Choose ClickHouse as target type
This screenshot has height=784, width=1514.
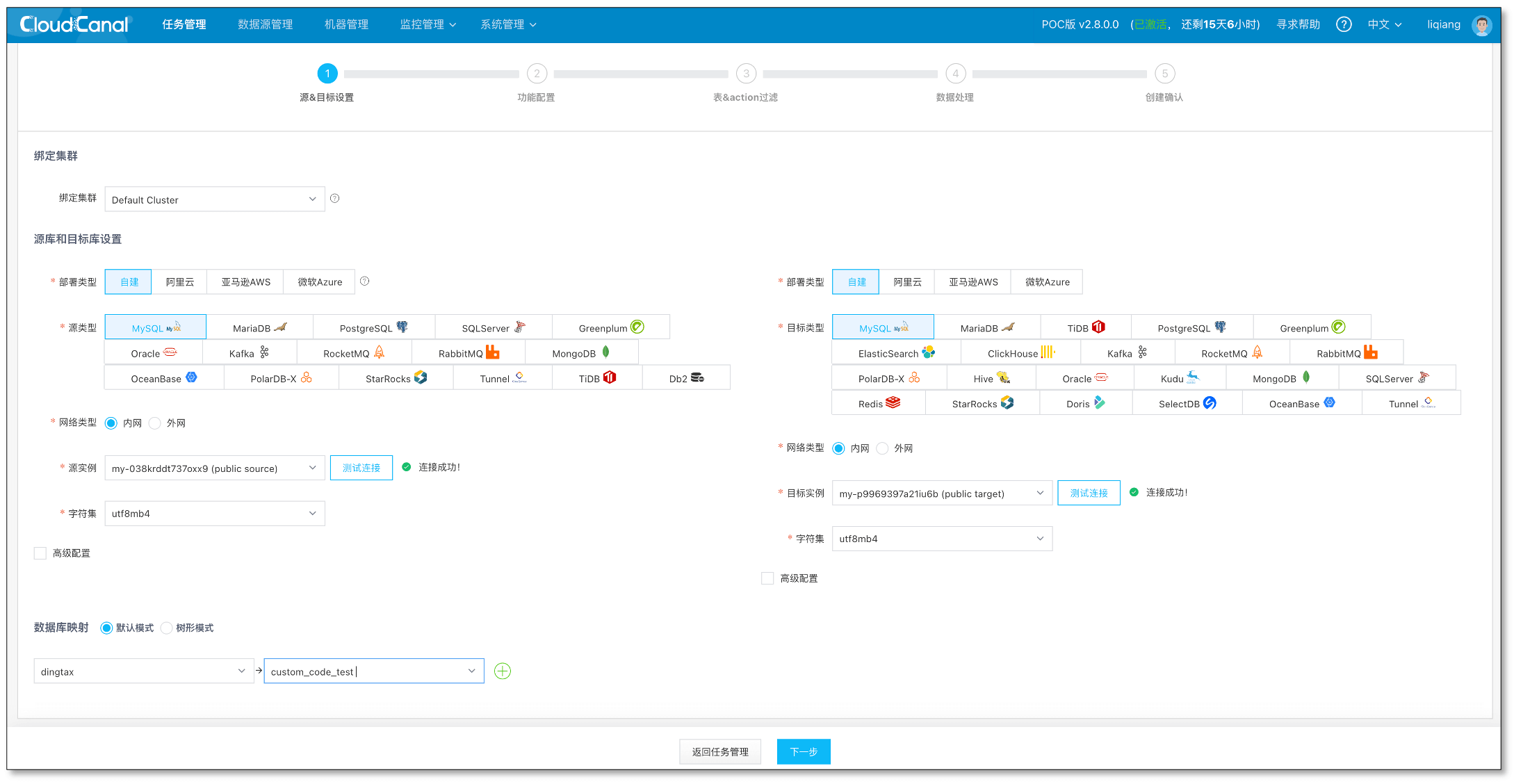(x=1020, y=353)
